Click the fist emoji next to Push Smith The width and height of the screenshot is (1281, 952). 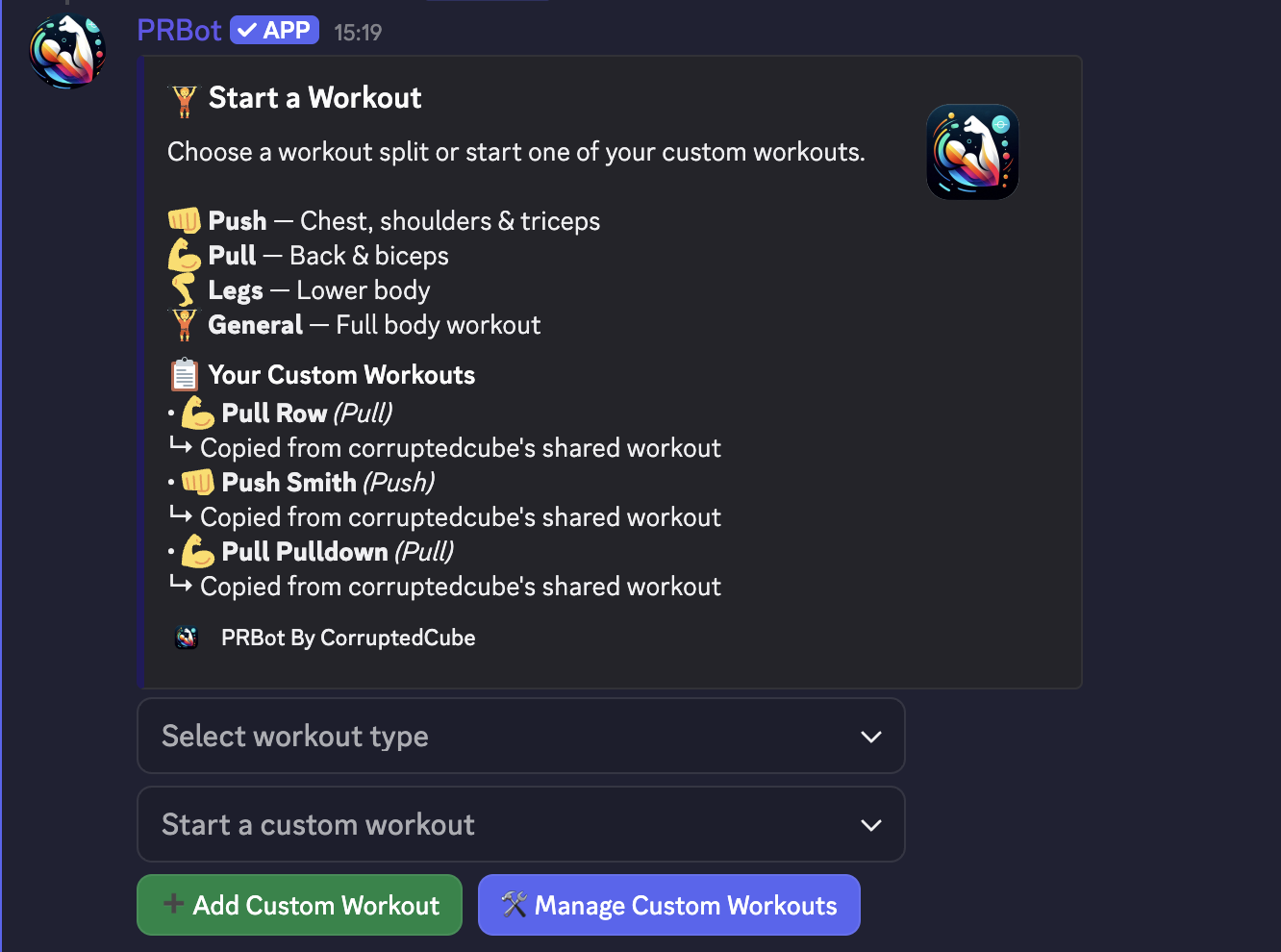[x=198, y=482]
